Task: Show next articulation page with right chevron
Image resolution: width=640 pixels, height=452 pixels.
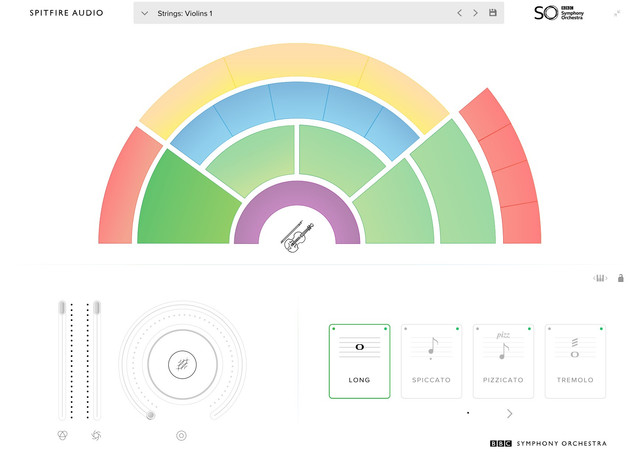Action: pos(509,414)
